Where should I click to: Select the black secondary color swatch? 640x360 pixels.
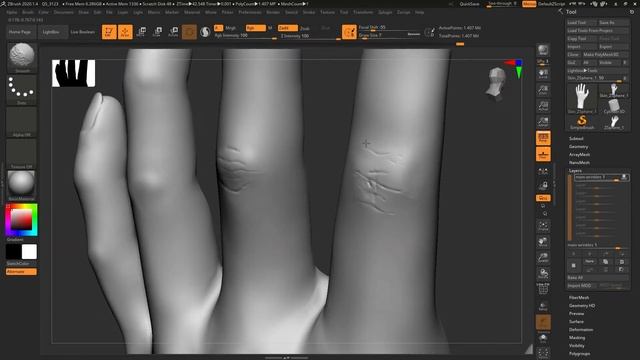point(13,252)
